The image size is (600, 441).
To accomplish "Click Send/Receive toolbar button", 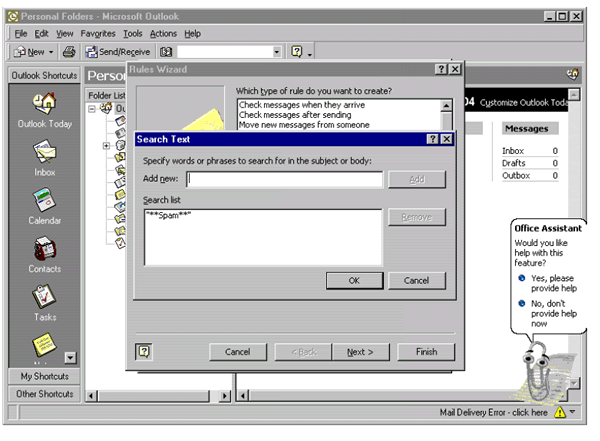I will [118, 52].
